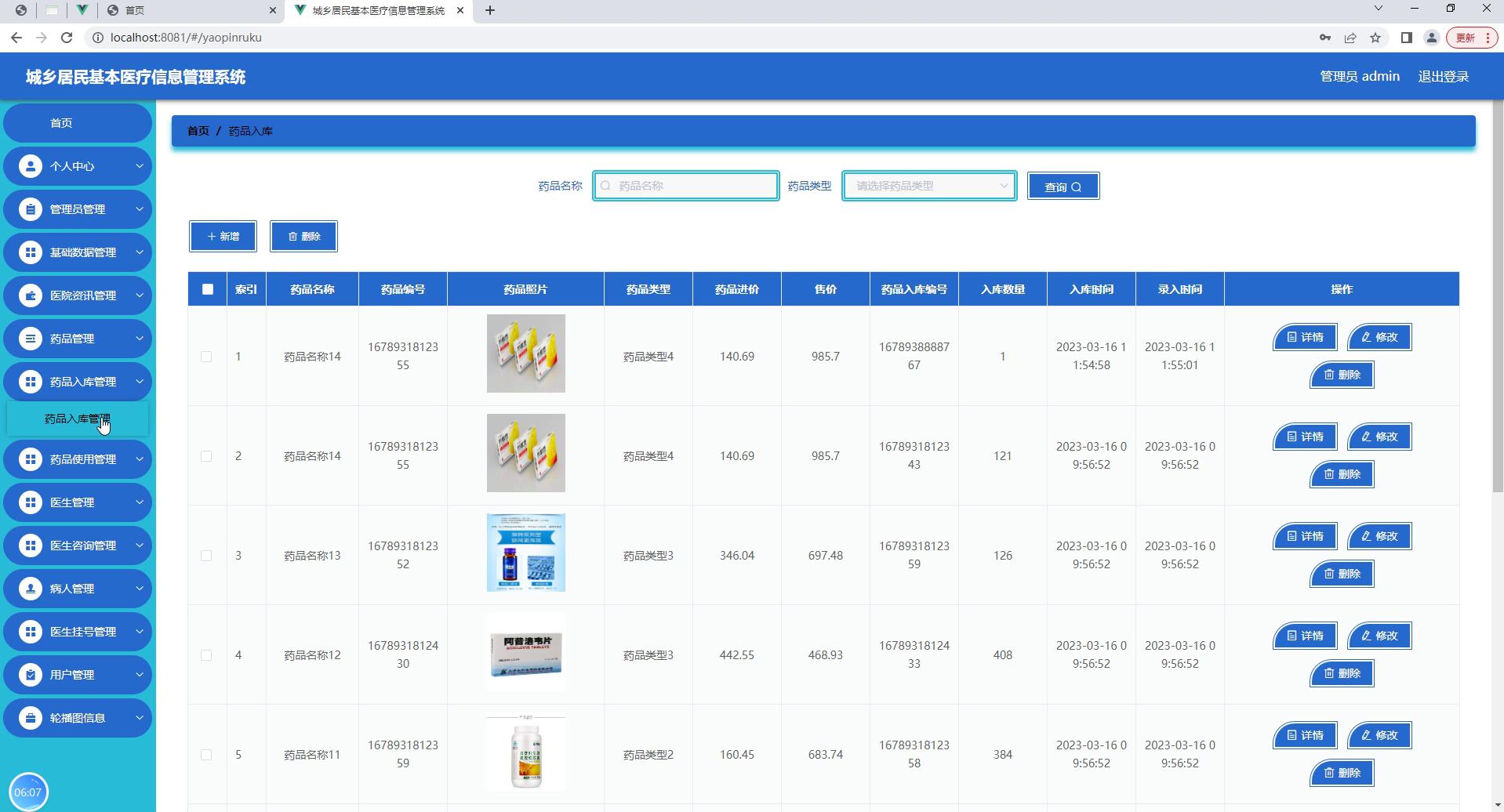Screen dimensions: 1504x812
Task: Expand the 药品管理 chevron
Action: [x=139, y=339]
